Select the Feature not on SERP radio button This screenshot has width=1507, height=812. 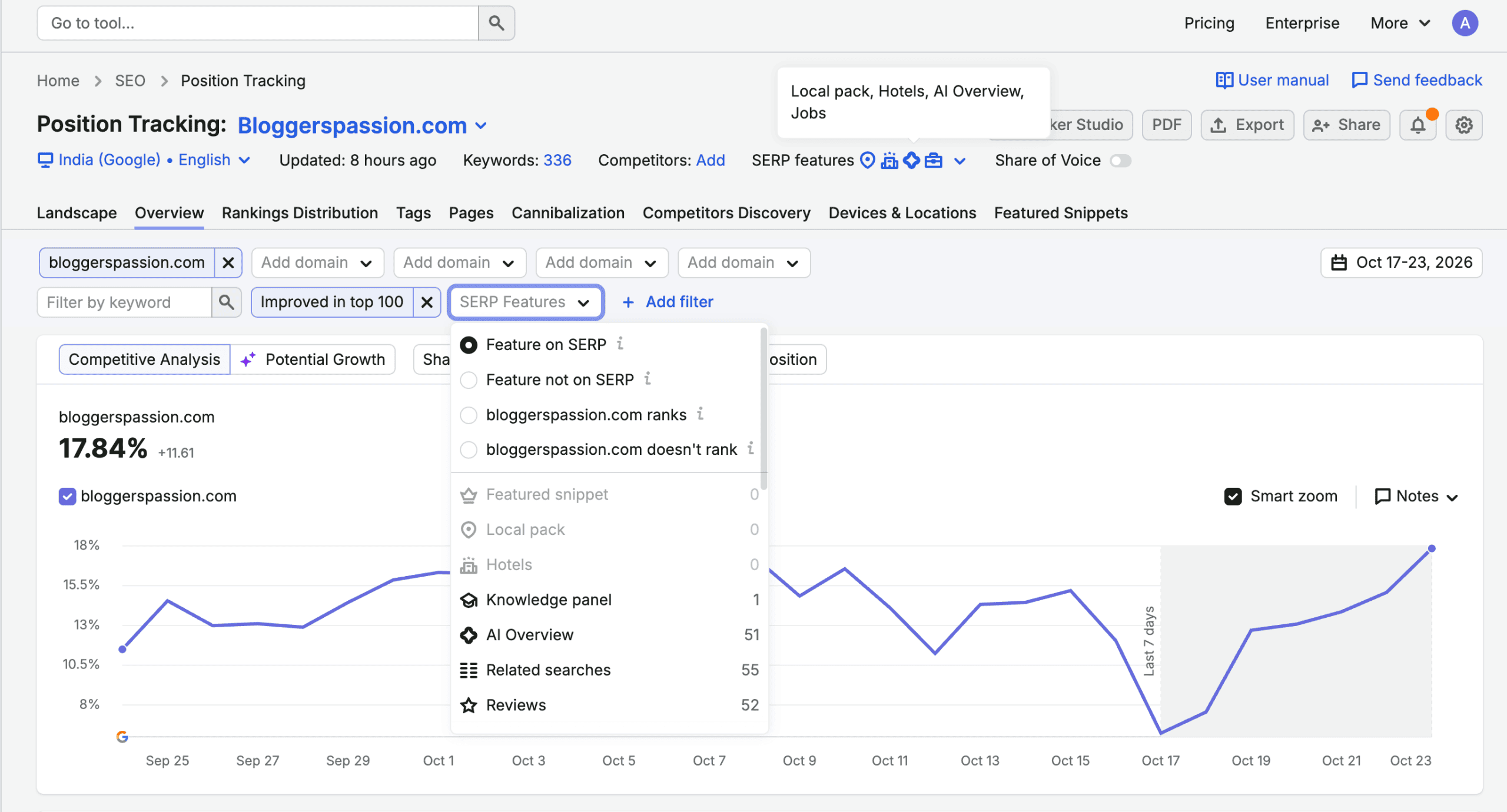[x=469, y=380]
